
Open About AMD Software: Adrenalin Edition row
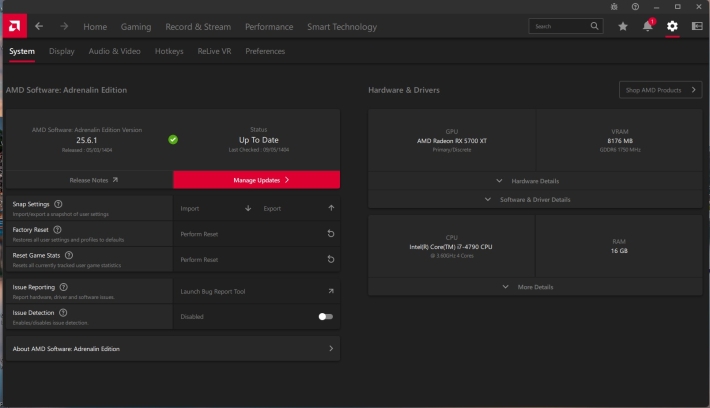pos(173,349)
